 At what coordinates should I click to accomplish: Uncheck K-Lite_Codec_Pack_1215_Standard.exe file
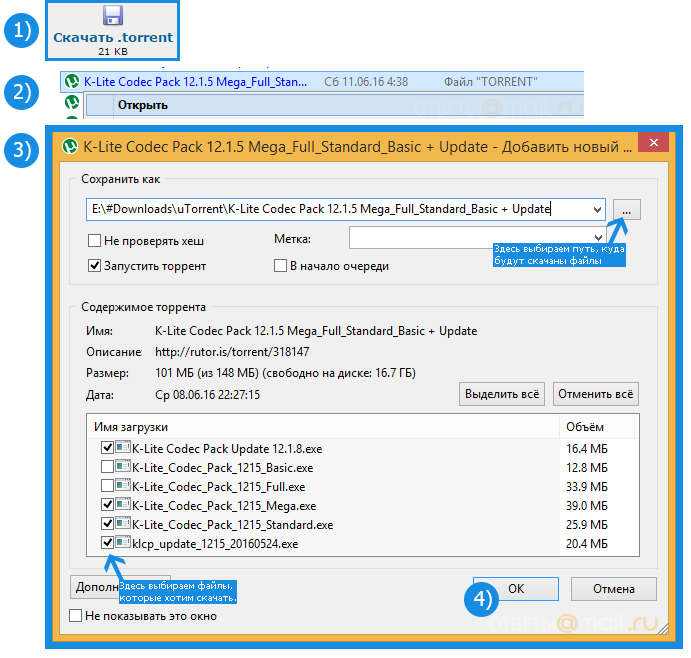pos(107,523)
